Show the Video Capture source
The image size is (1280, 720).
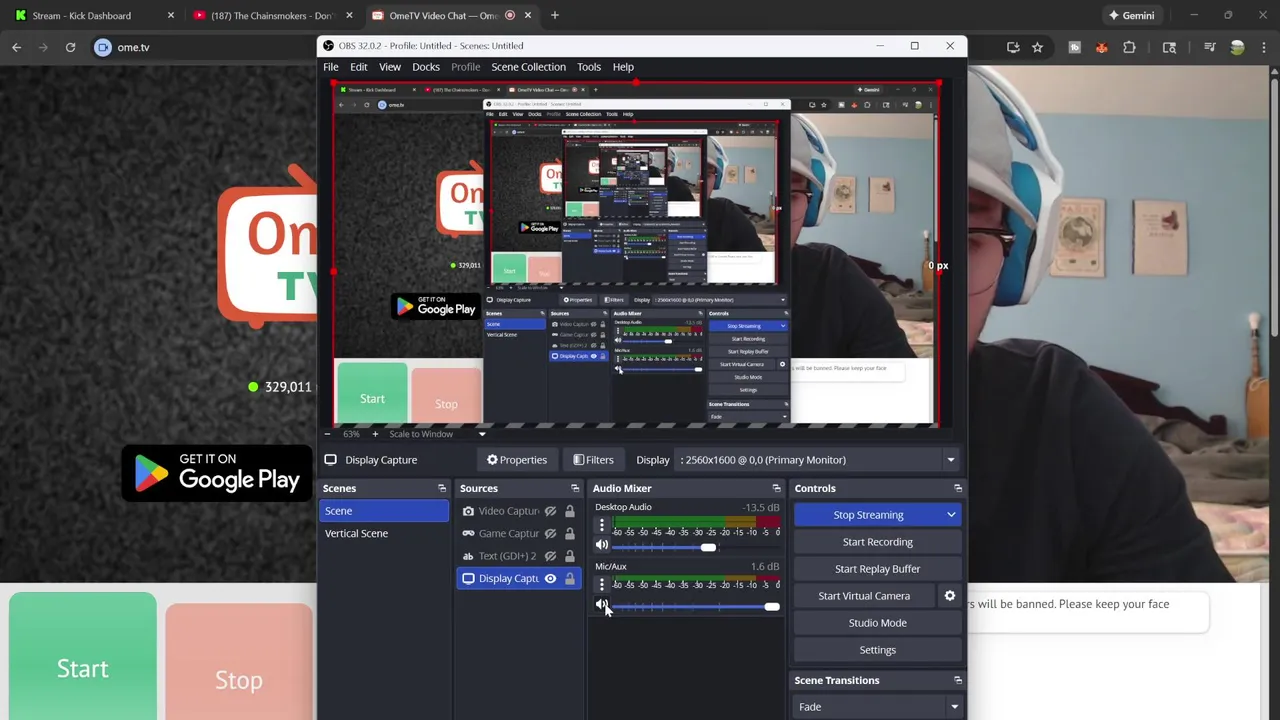point(550,511)
